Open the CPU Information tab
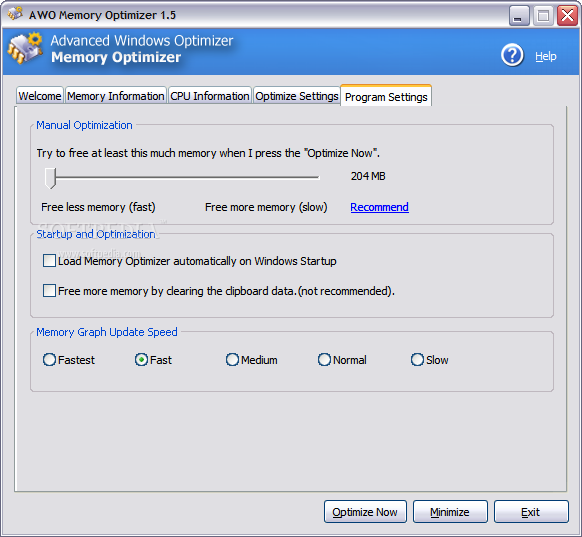Screen dimensions: 582x537 pyautogui.click(x=210, y=96)
